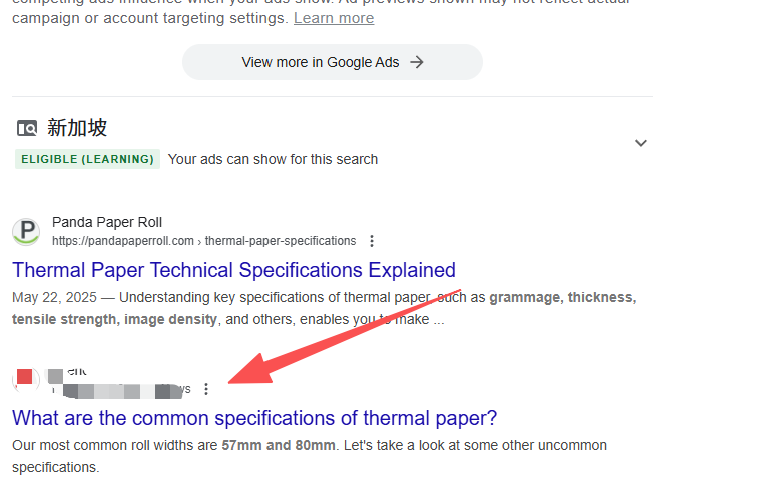This screenshot has width=760, height=491.
Task: Open three-dot menu beside blurred URL
Action: (206, 389)
